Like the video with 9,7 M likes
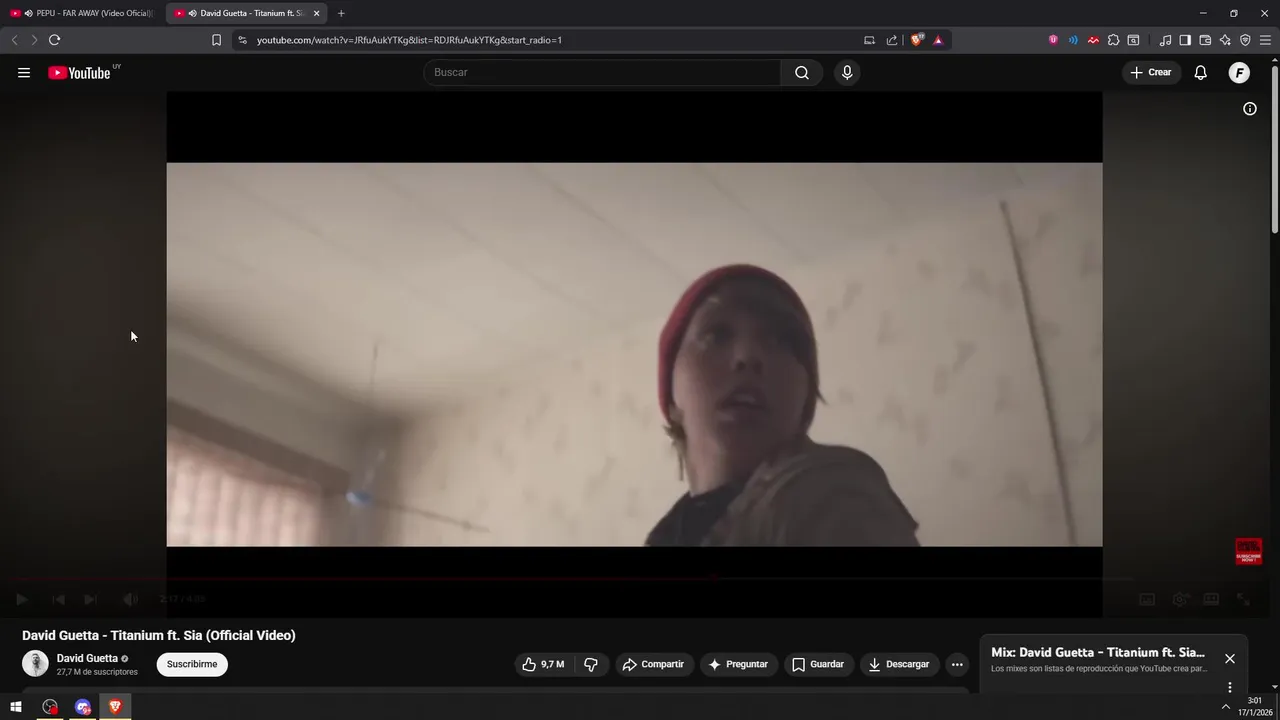The image size is (1280, 720). 543,664
